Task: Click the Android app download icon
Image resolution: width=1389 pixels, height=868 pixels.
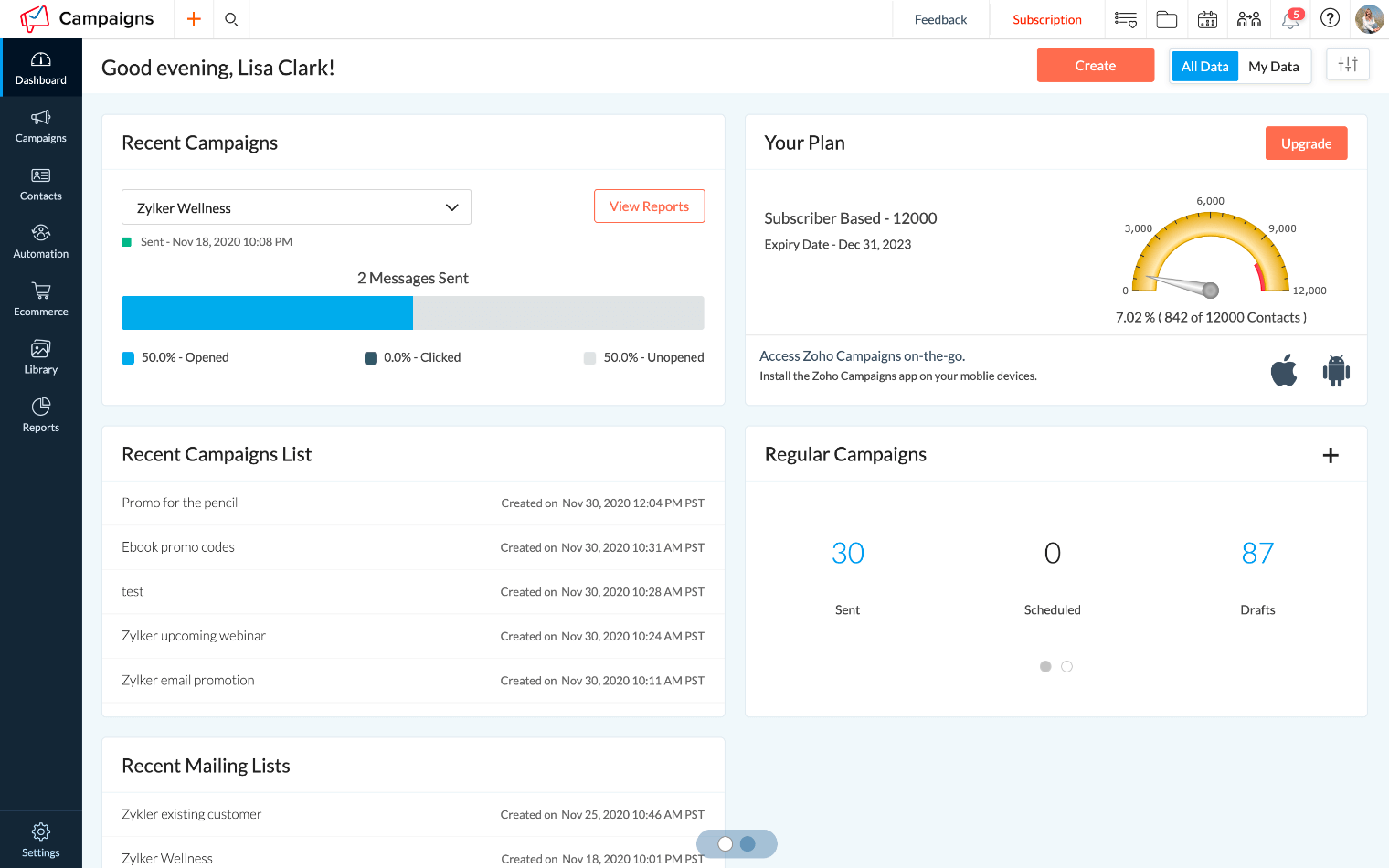Action: 1336,370
